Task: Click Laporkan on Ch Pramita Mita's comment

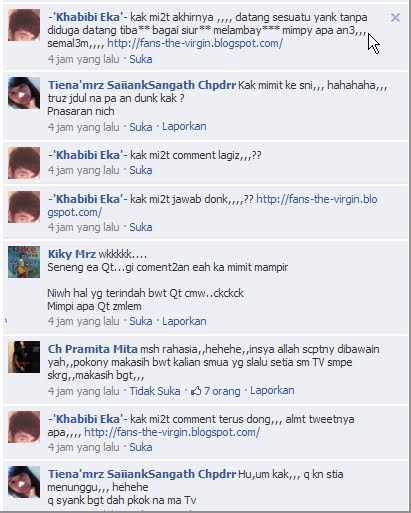Action: point(272,390)
